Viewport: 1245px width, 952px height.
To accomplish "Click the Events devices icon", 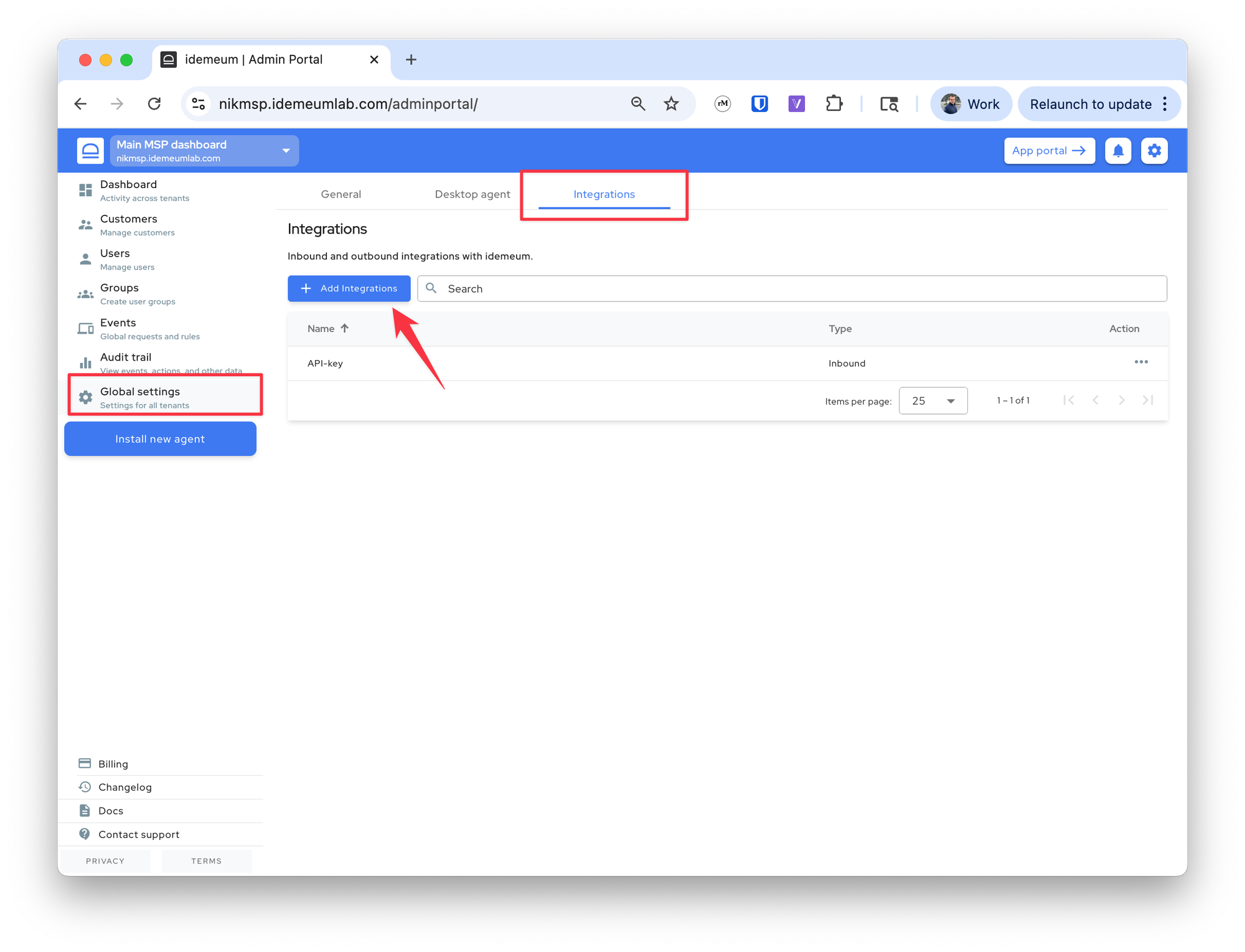I will point(85,329).
